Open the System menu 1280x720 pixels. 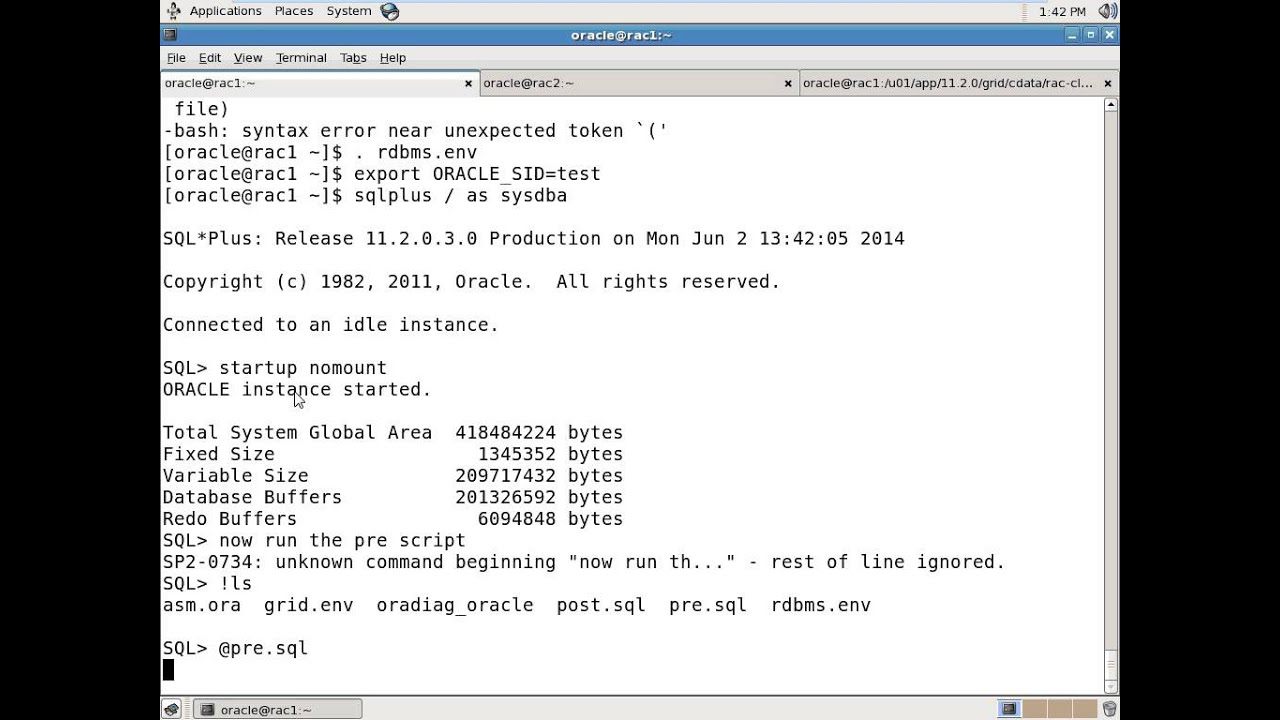click(x=349, y=11)
